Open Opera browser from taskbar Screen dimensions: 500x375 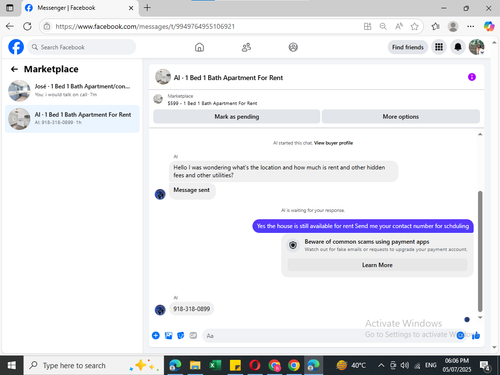(255, 365)
